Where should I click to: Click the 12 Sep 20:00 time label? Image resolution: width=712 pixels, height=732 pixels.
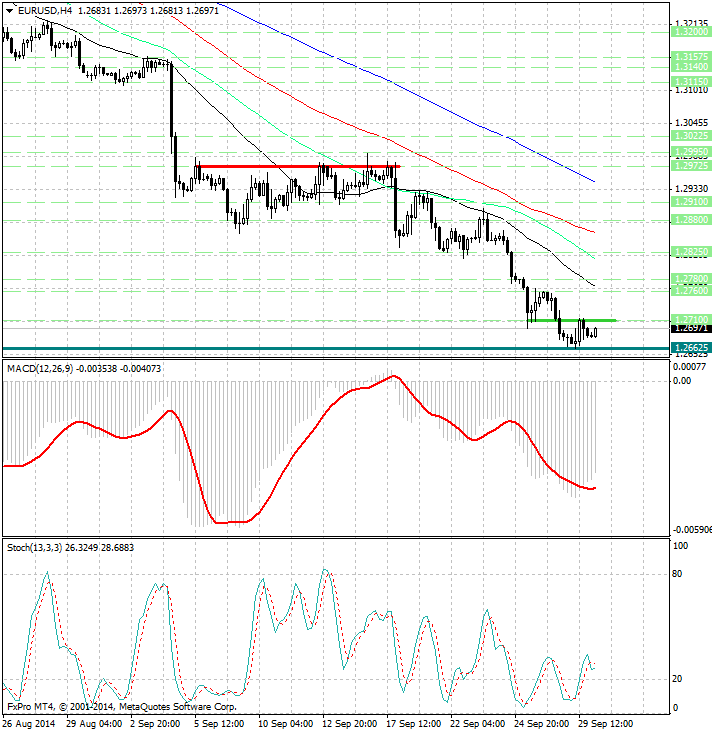coord(350,724)
